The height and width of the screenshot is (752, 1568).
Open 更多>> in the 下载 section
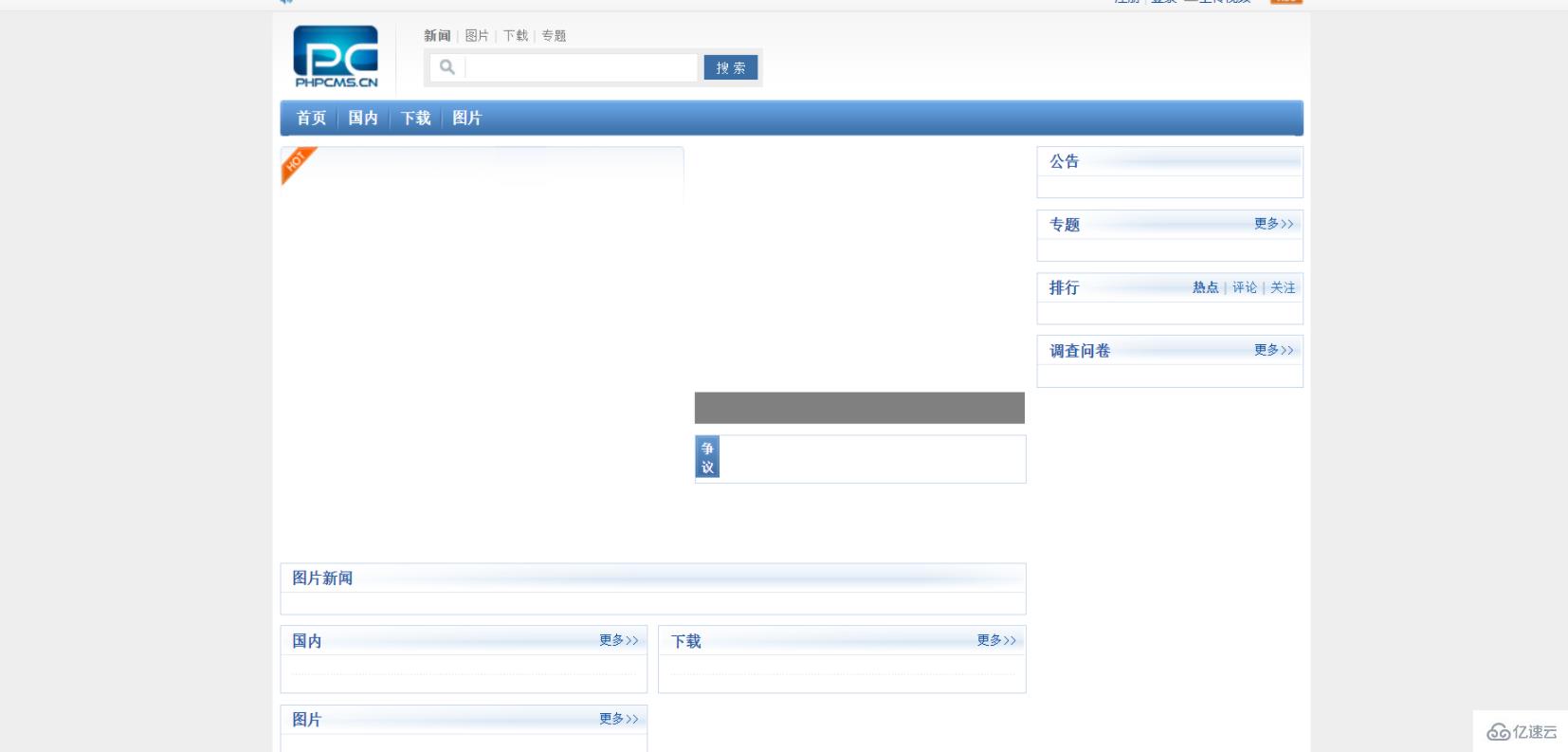tap(997, 640)
